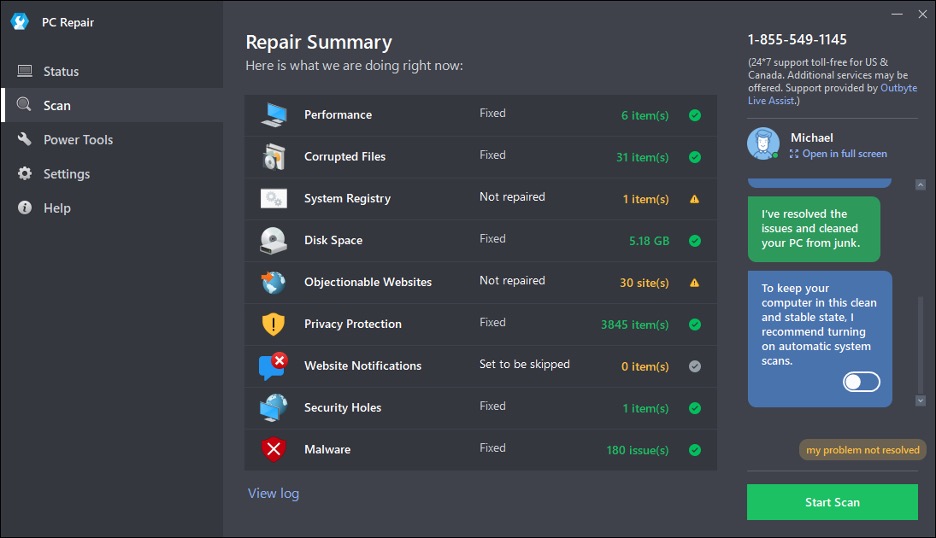Click the Website Notifications chat icon
Screen dimensions: 936x538
click(x=274, y=366)
